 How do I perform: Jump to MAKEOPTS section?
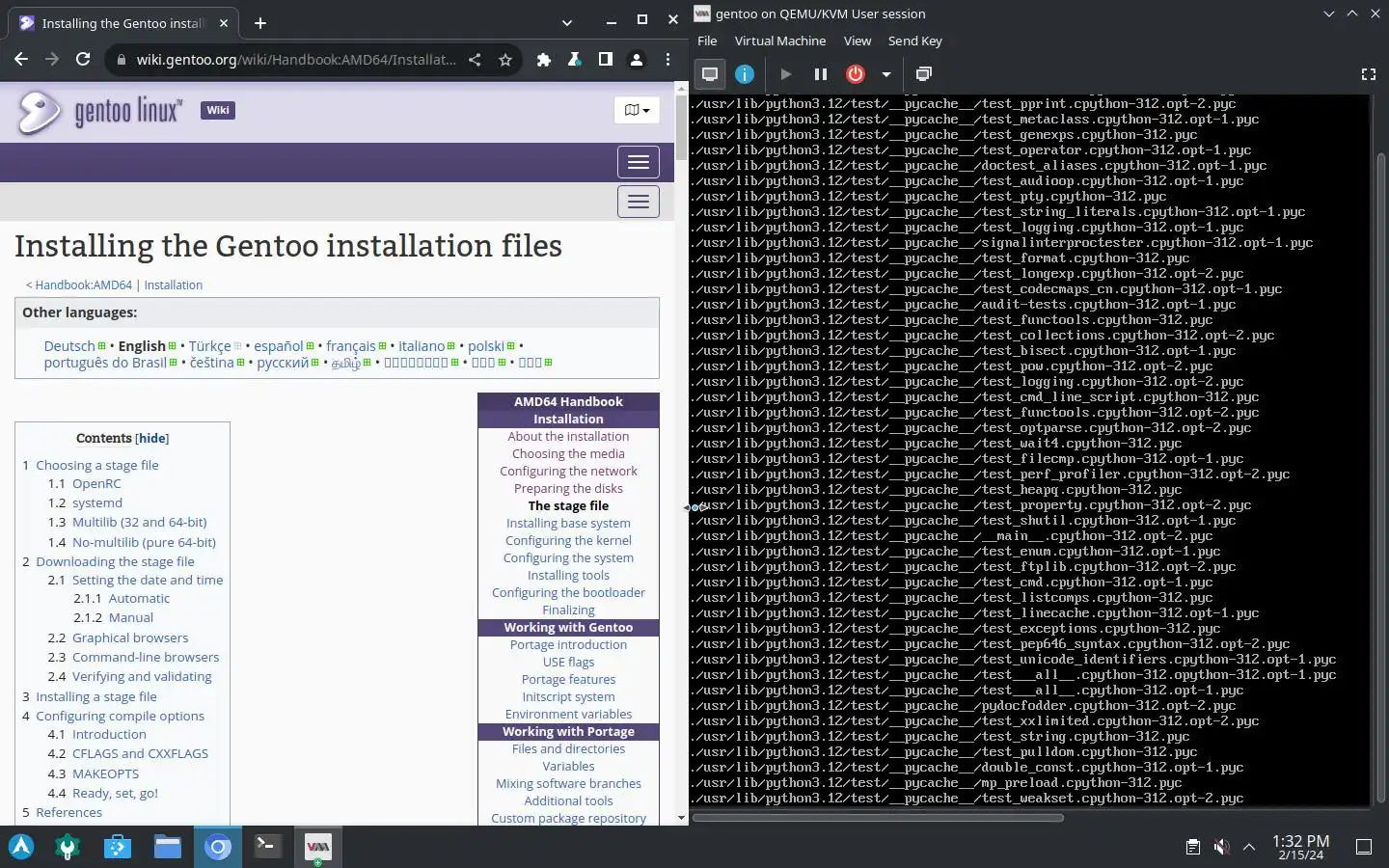coord(105,774)
